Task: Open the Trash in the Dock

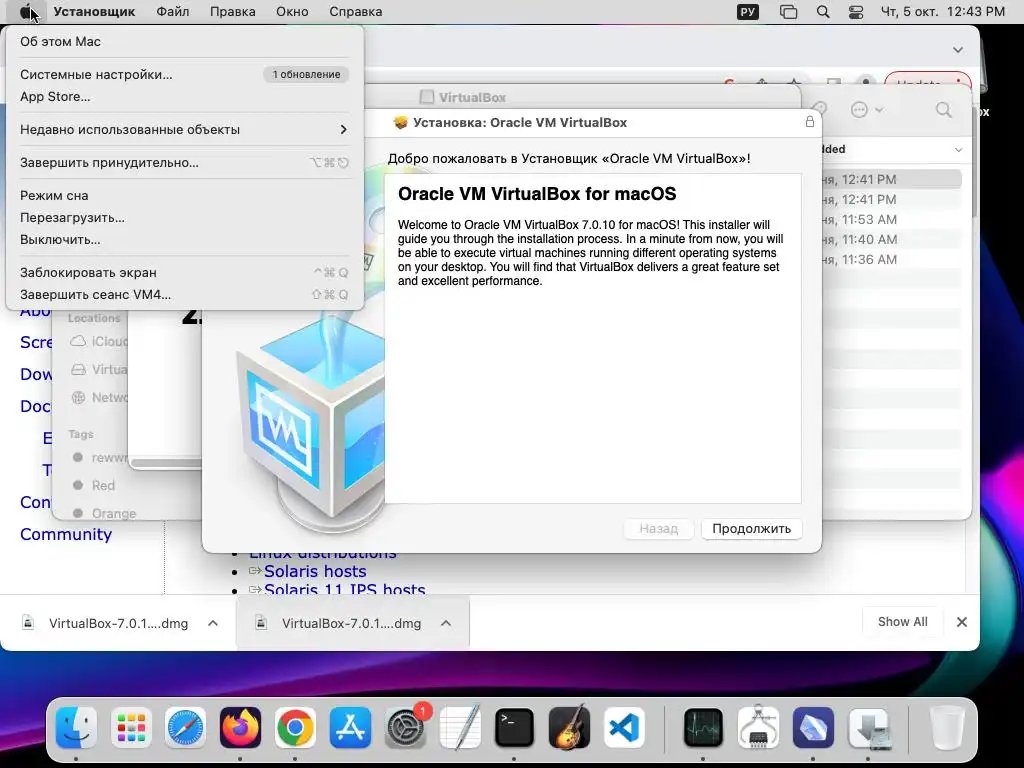Action: pos(947,728)
